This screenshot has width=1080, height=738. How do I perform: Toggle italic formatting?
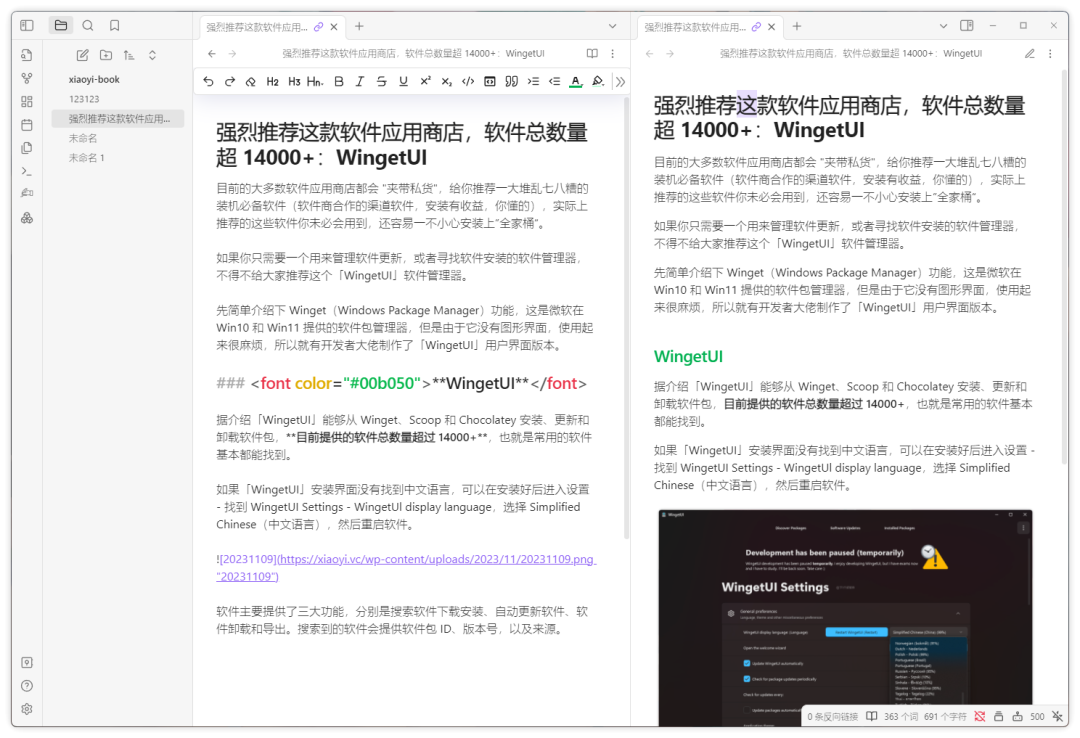pyautogui.click(x=360, y=81)
